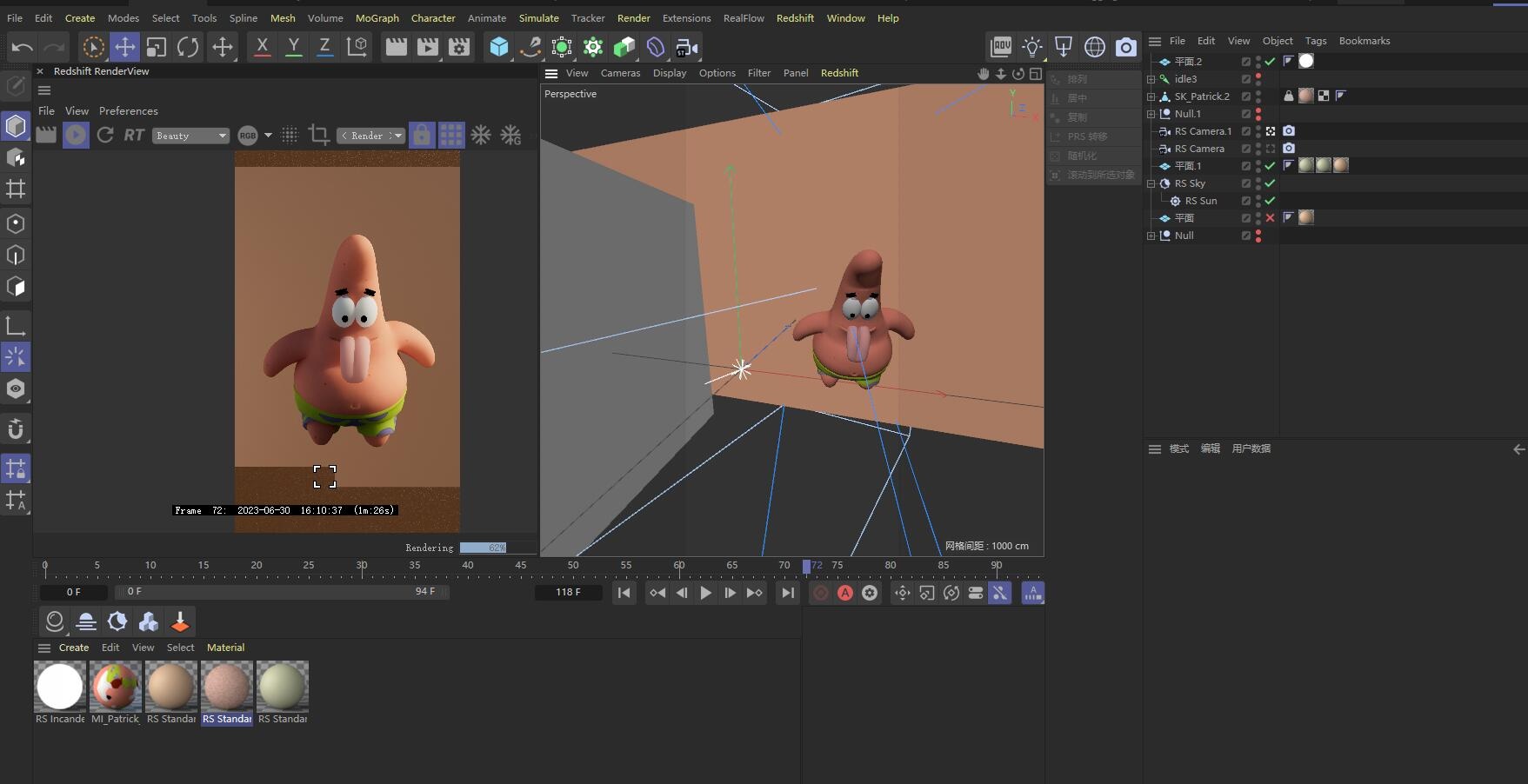This screenshot has width=1528, height=784.
Task: Click the 118 F end frame field
Action: [x=568, y=592]
